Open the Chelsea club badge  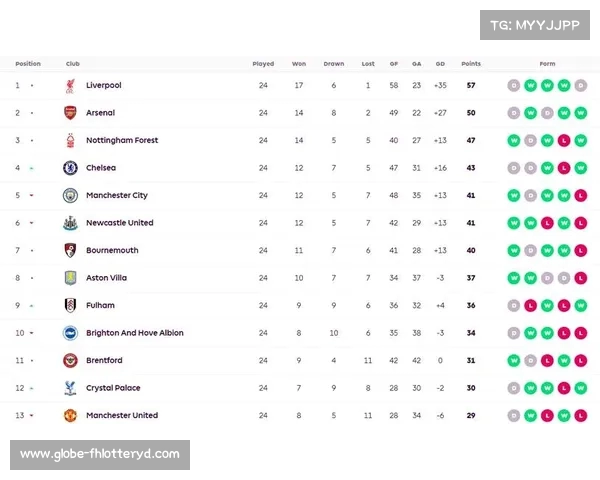70,168
